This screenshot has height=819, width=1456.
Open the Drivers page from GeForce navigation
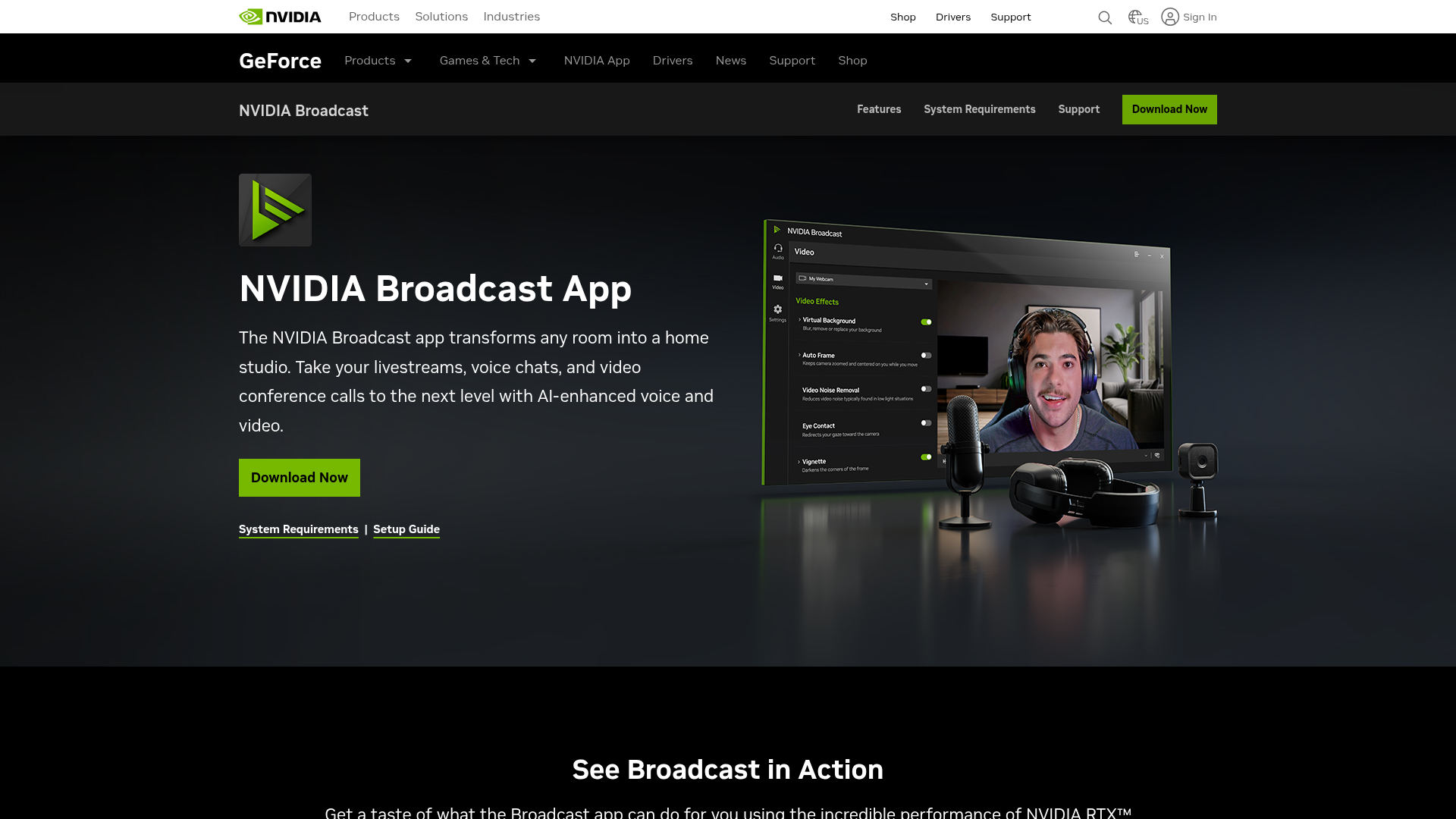[673, 61]
